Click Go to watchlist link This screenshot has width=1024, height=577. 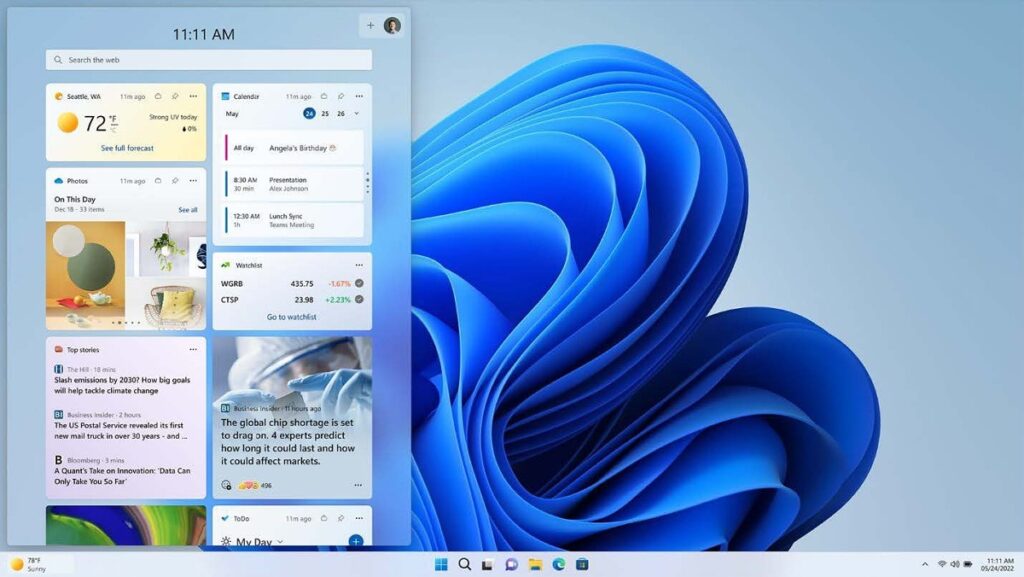pos(291,315)
